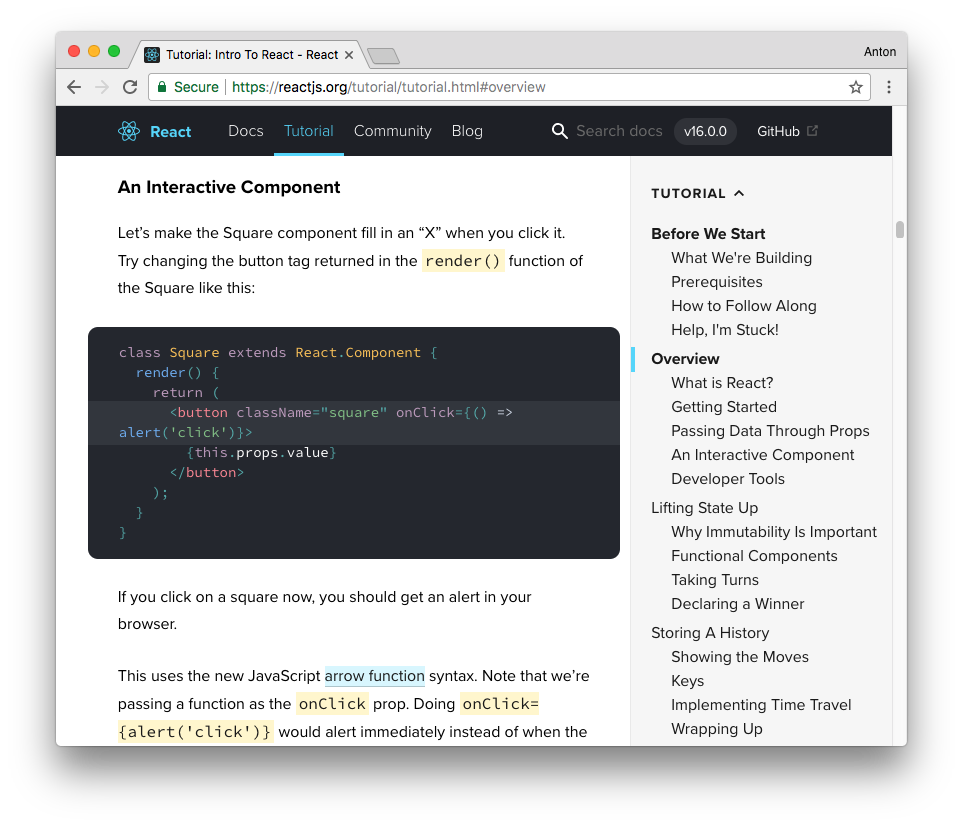Viewport: 963px width, 826px height.
Task: Open the Prerequisites sidebar link
Action: click(x=717, y=282)
